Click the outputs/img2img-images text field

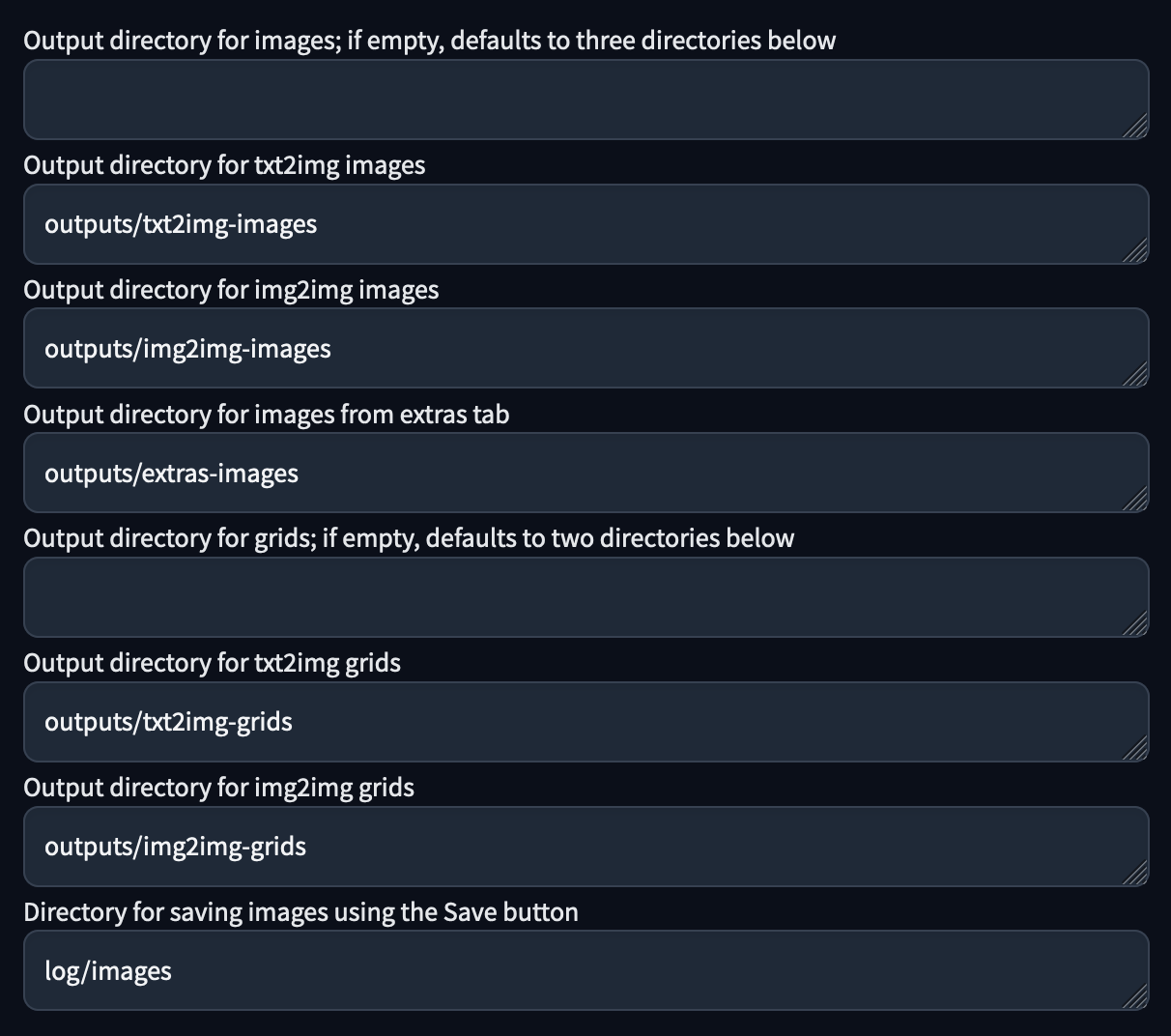click(x=585, y=349)
